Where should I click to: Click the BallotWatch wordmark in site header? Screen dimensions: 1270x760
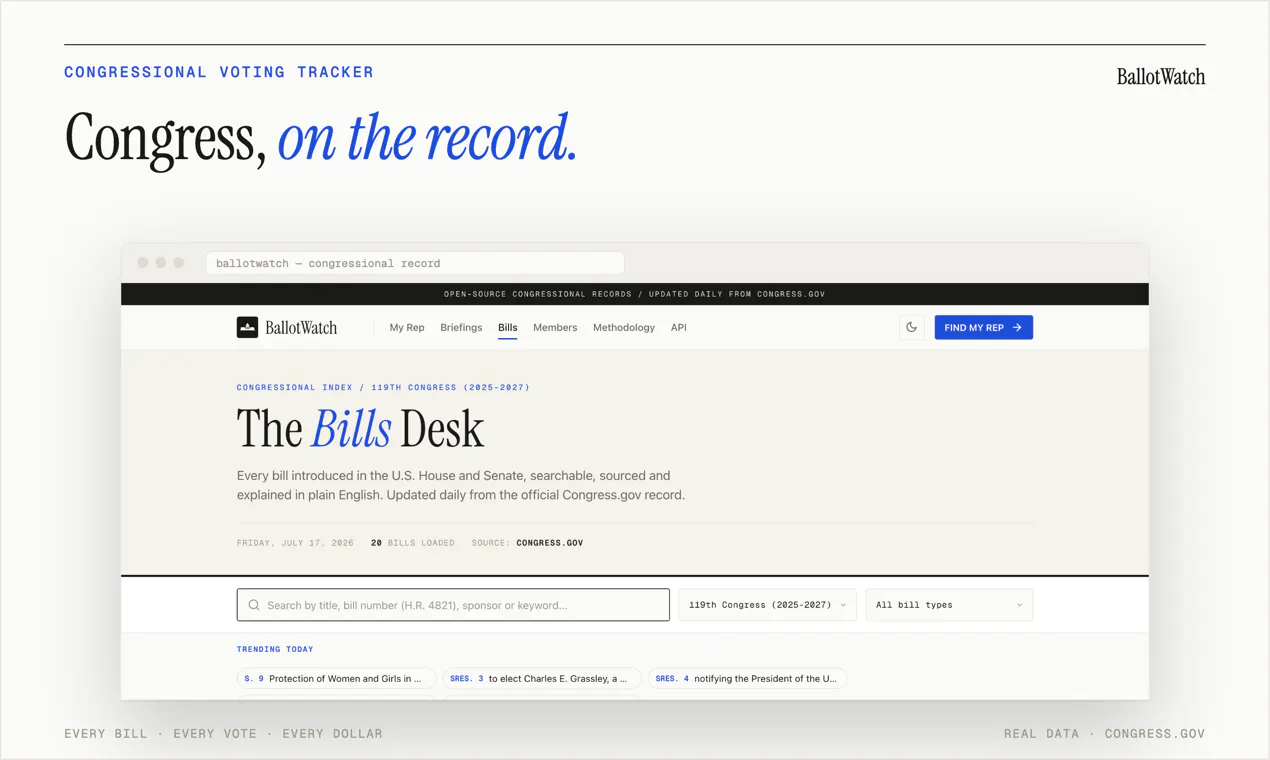(x=300, y=327)
